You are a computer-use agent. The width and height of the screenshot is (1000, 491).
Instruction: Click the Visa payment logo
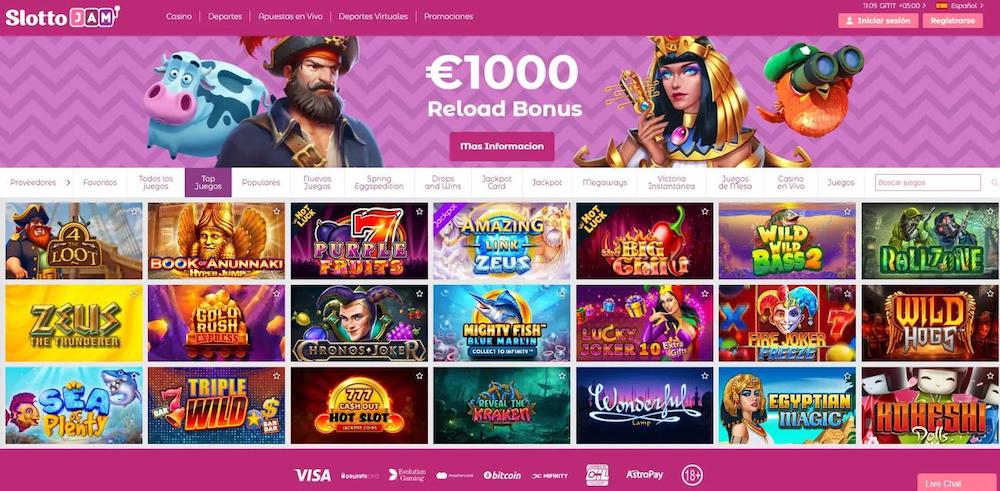(312, 475)
